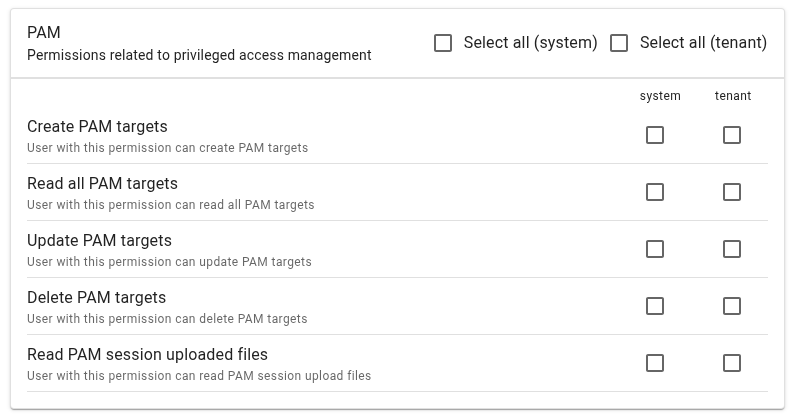Click the 'Create PAM targets' permission title

tap(97, 127)
